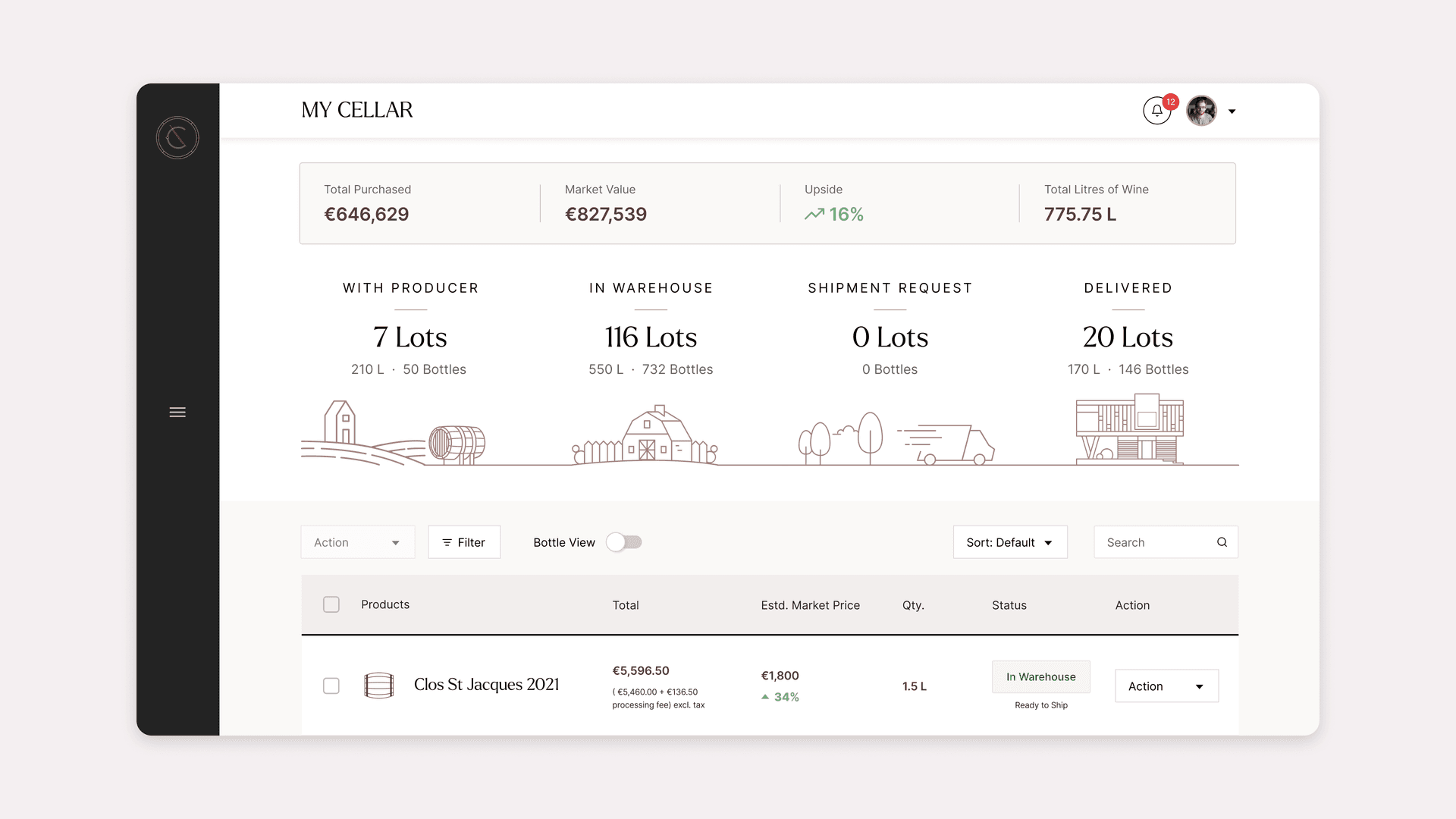This screenshot has width=1456, height=819.
Task: Click the €5,596.50 total price
Action: (641, 670)
